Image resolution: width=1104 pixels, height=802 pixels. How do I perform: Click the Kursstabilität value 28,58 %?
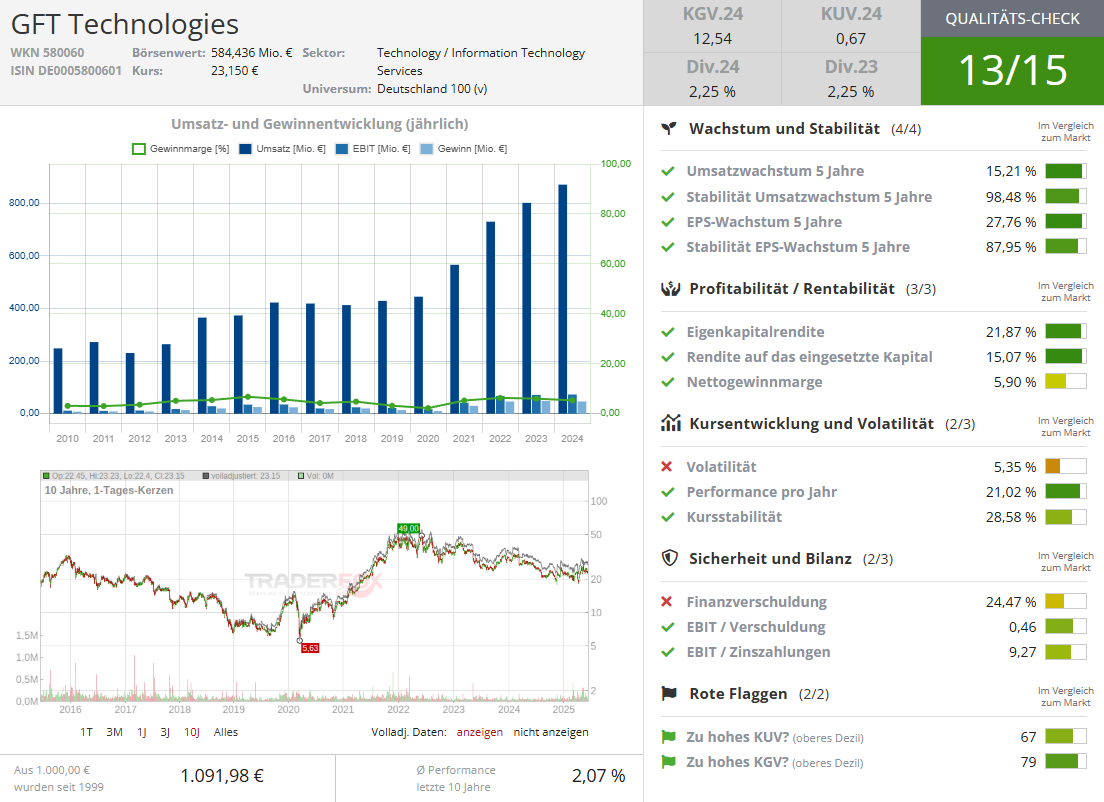click(1011, 517)
